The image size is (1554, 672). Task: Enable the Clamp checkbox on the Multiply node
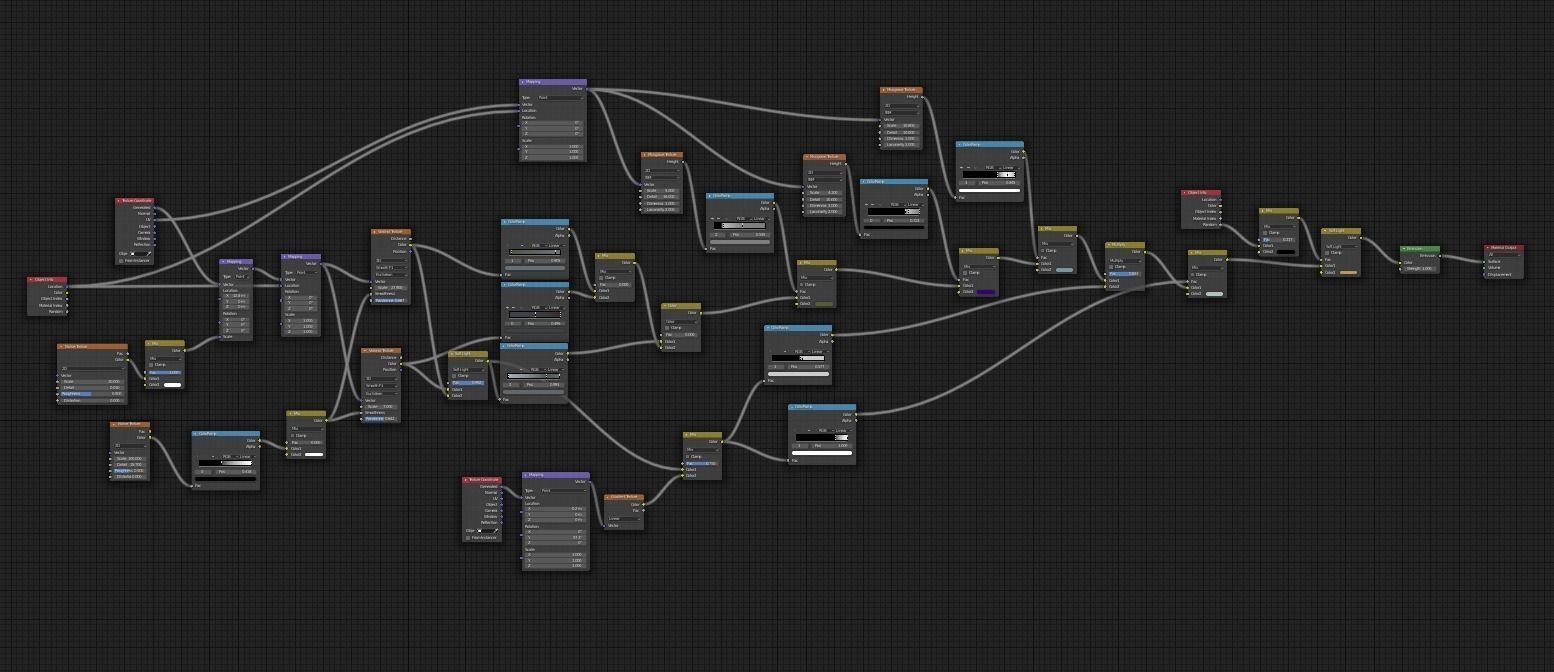[1110, 267]
